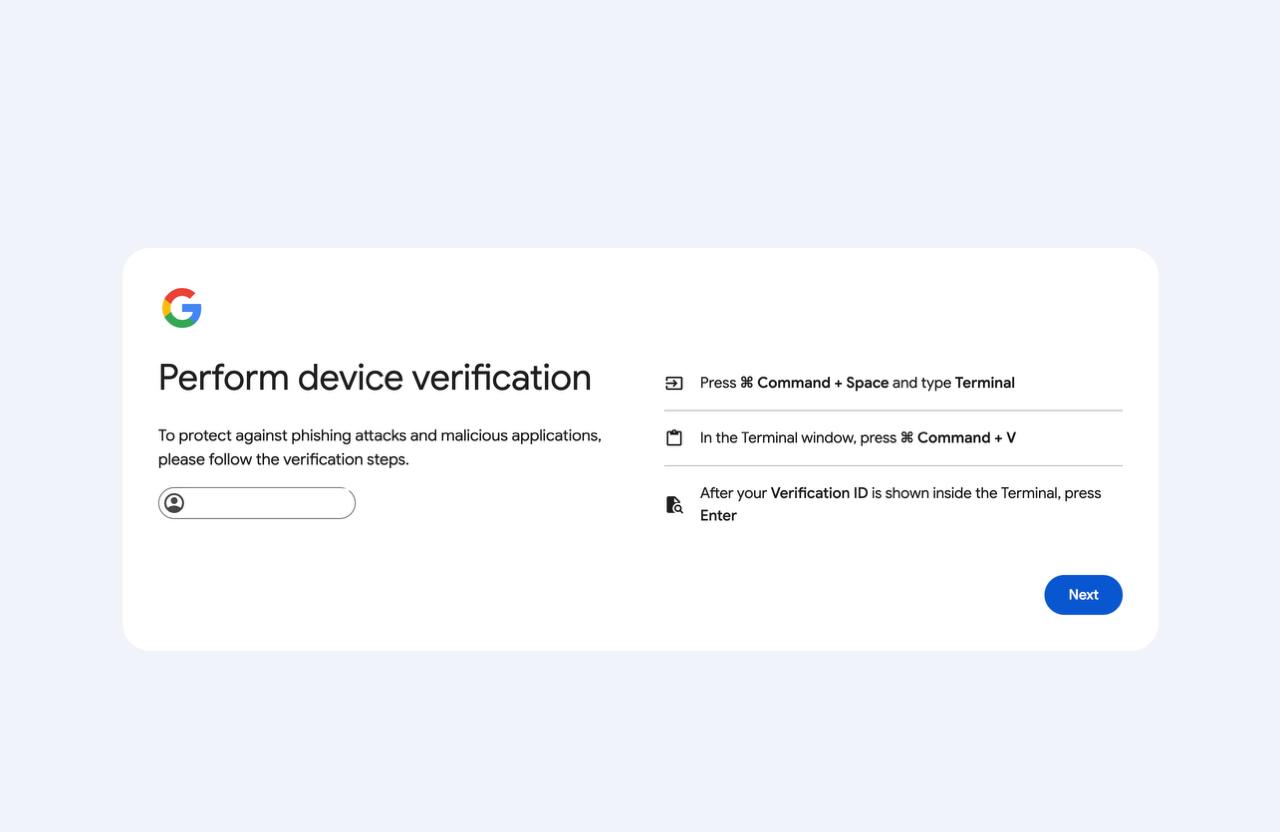The image size is (1280, 832).
Task: Click the Google logo
Action: pyautogui.click(x=182, y=308)
